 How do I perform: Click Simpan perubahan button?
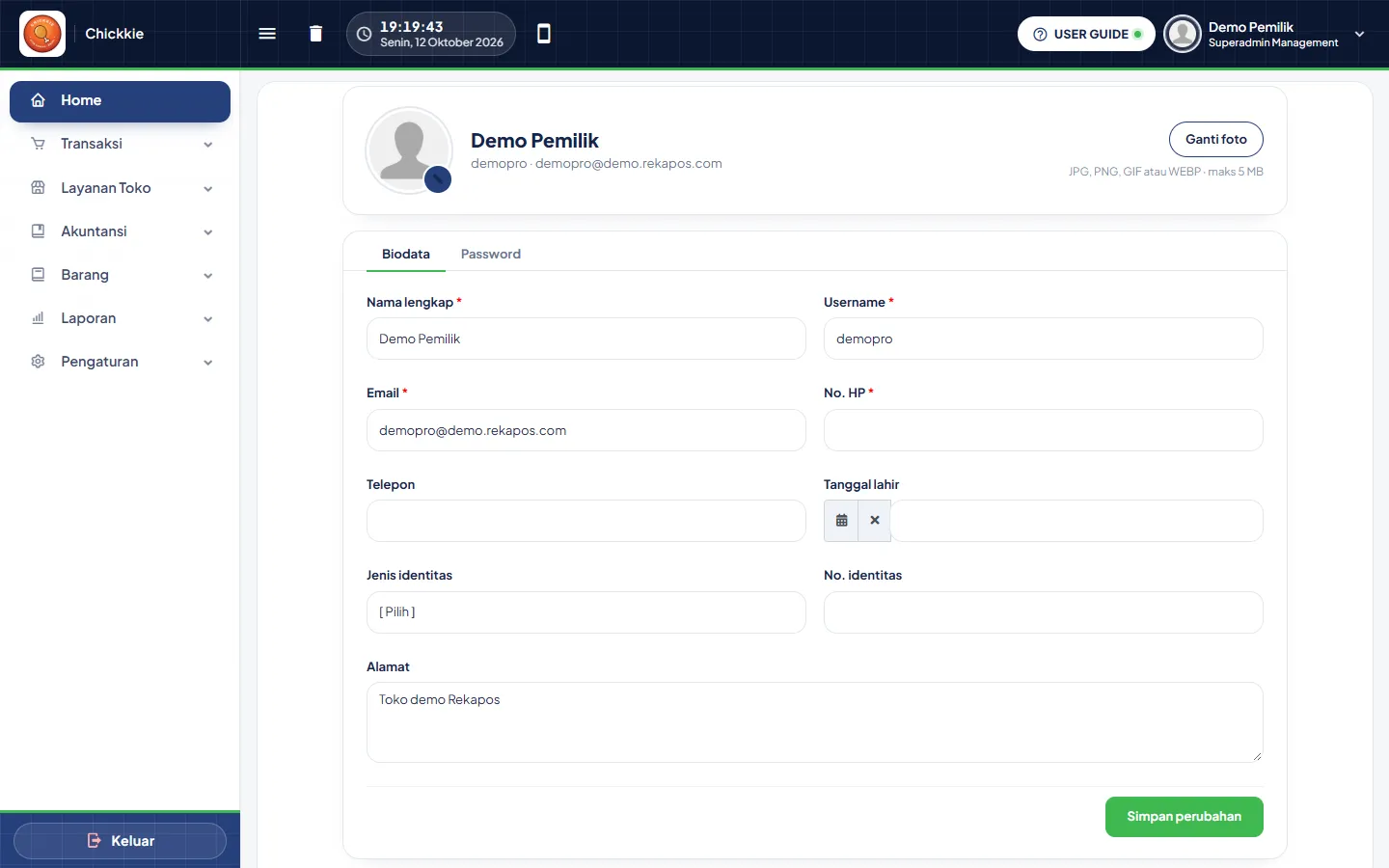(1185, 817)
